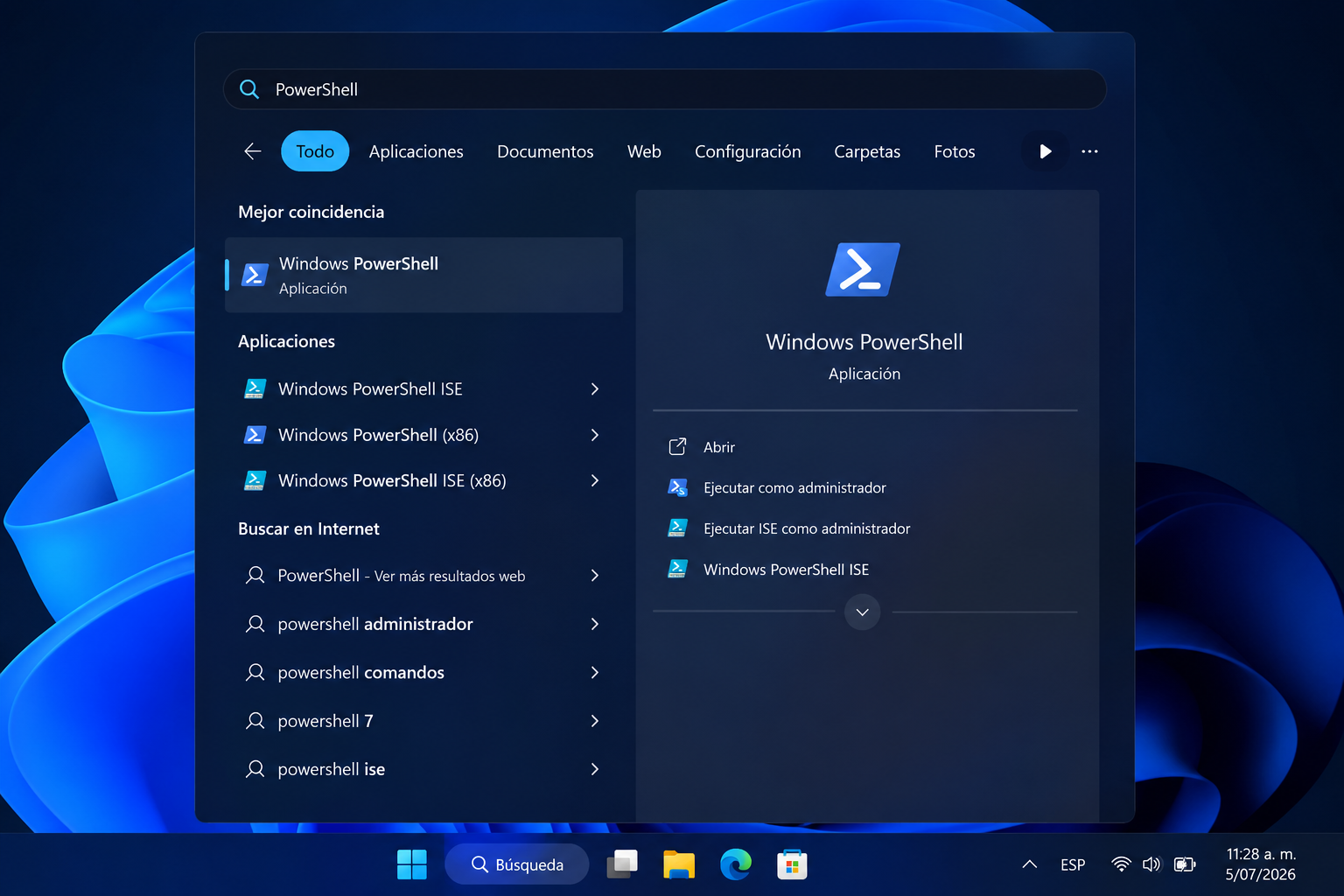Click the search icon next to powershell administrador
The image size is (1344, 896).
point(255,624)
